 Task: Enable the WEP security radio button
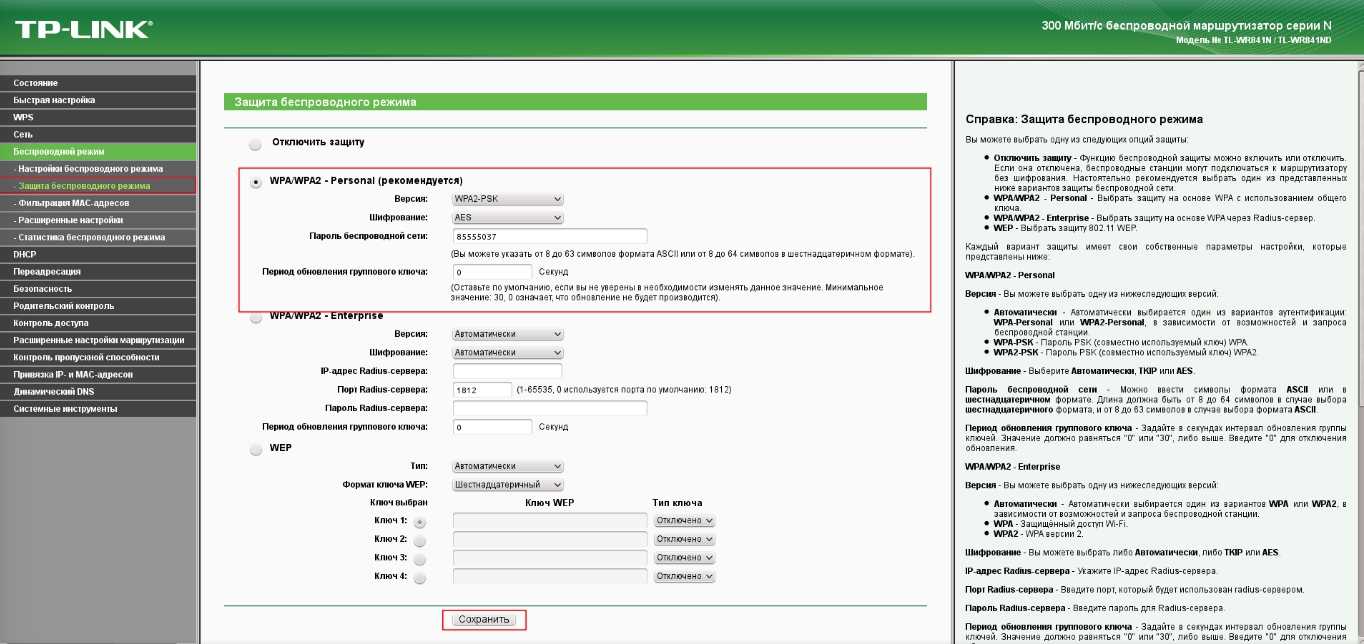[x=255, y=449]
